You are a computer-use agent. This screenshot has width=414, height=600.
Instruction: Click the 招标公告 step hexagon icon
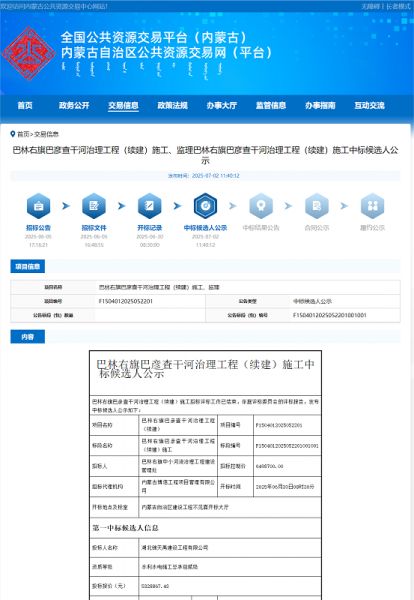click(38, 206)
